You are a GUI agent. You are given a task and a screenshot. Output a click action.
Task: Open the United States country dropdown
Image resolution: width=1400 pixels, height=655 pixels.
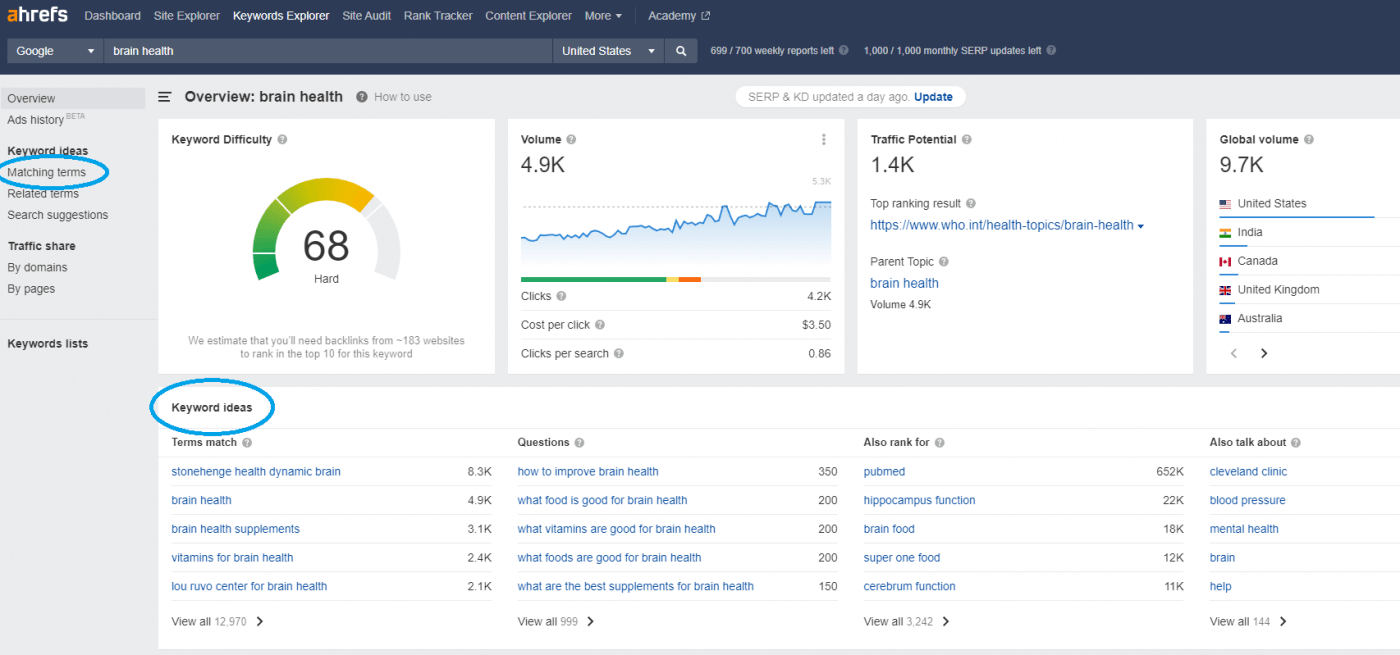tap(608, 51)
